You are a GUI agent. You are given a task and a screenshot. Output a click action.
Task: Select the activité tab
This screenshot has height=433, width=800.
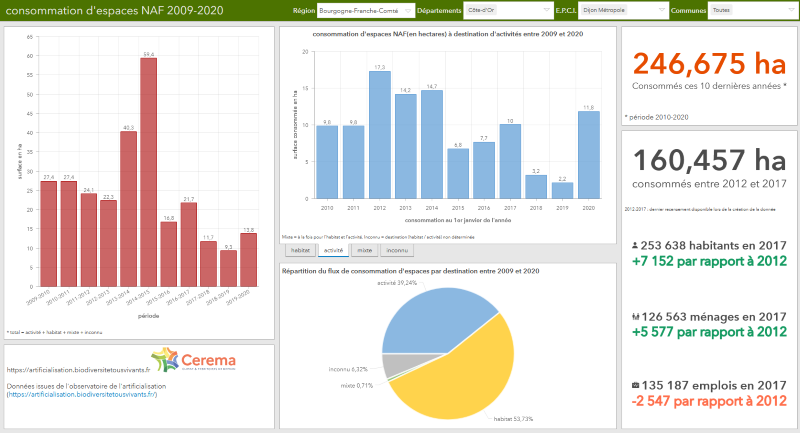[x=332, y=250]
